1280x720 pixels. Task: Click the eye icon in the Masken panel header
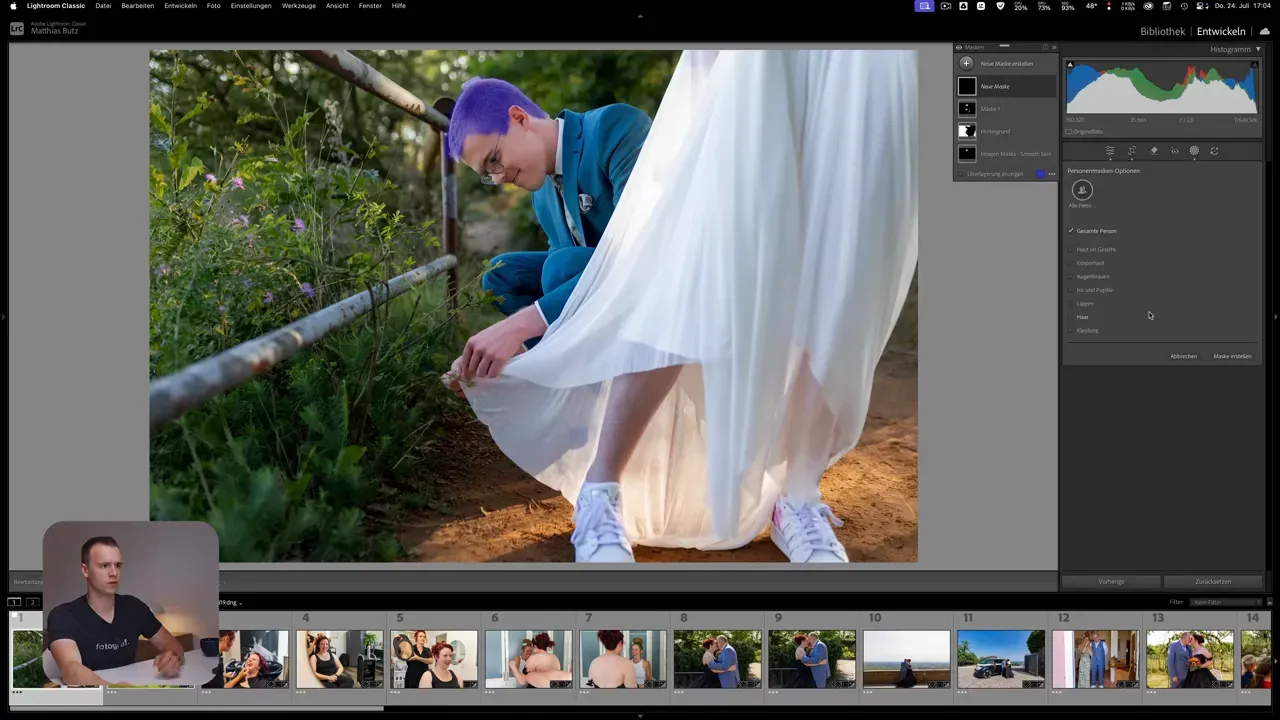(x=959, y=47)
